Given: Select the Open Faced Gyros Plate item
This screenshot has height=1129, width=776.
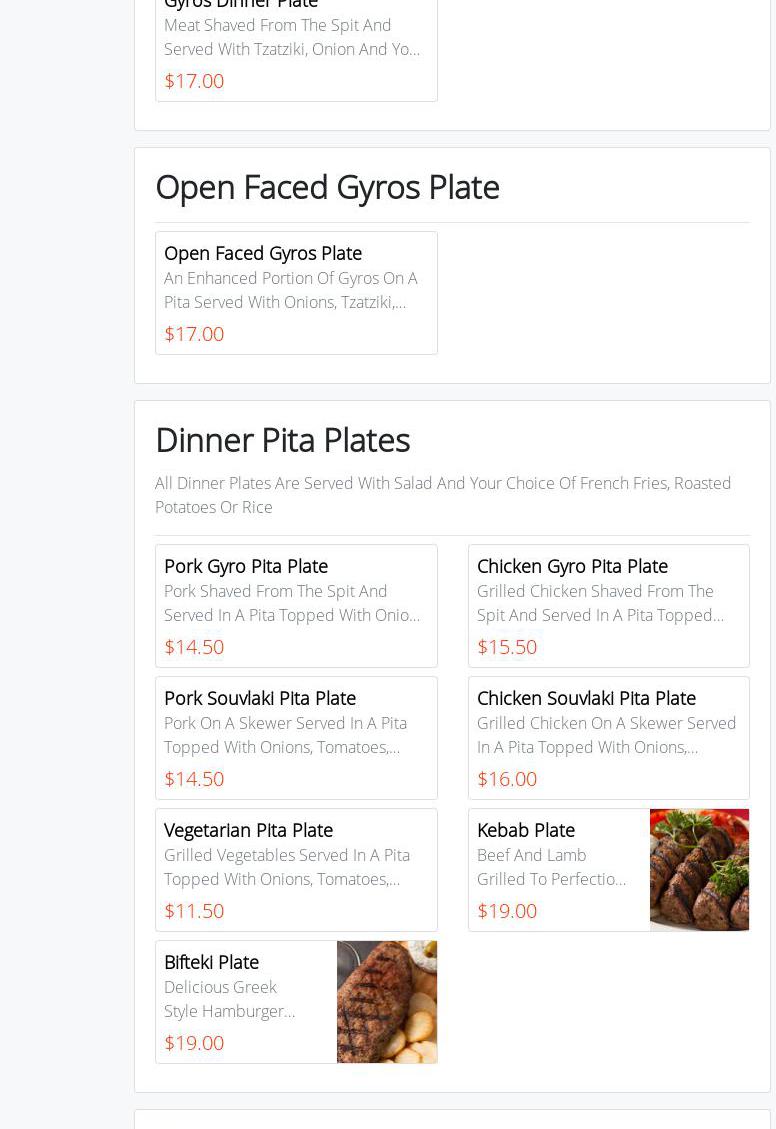Looking at the screenshot, I should pyautogui.click(x=297, y=293).
